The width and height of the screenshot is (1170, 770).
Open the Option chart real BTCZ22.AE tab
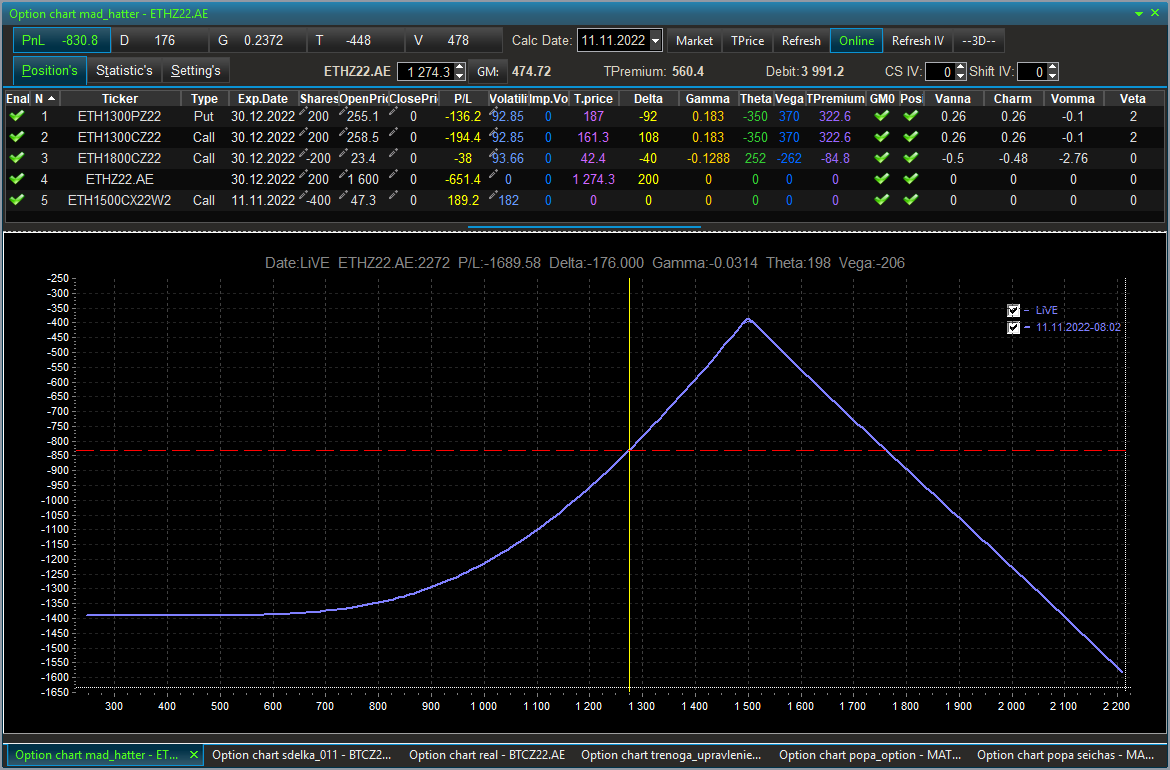487,755
